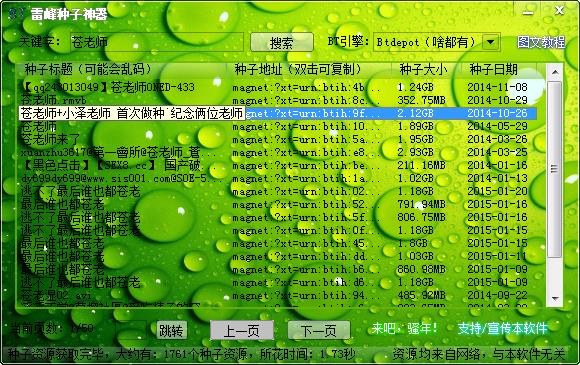Select the Btdepot engine combo box
This screenshot has height=365, width=580.
(x=437, y=42)
